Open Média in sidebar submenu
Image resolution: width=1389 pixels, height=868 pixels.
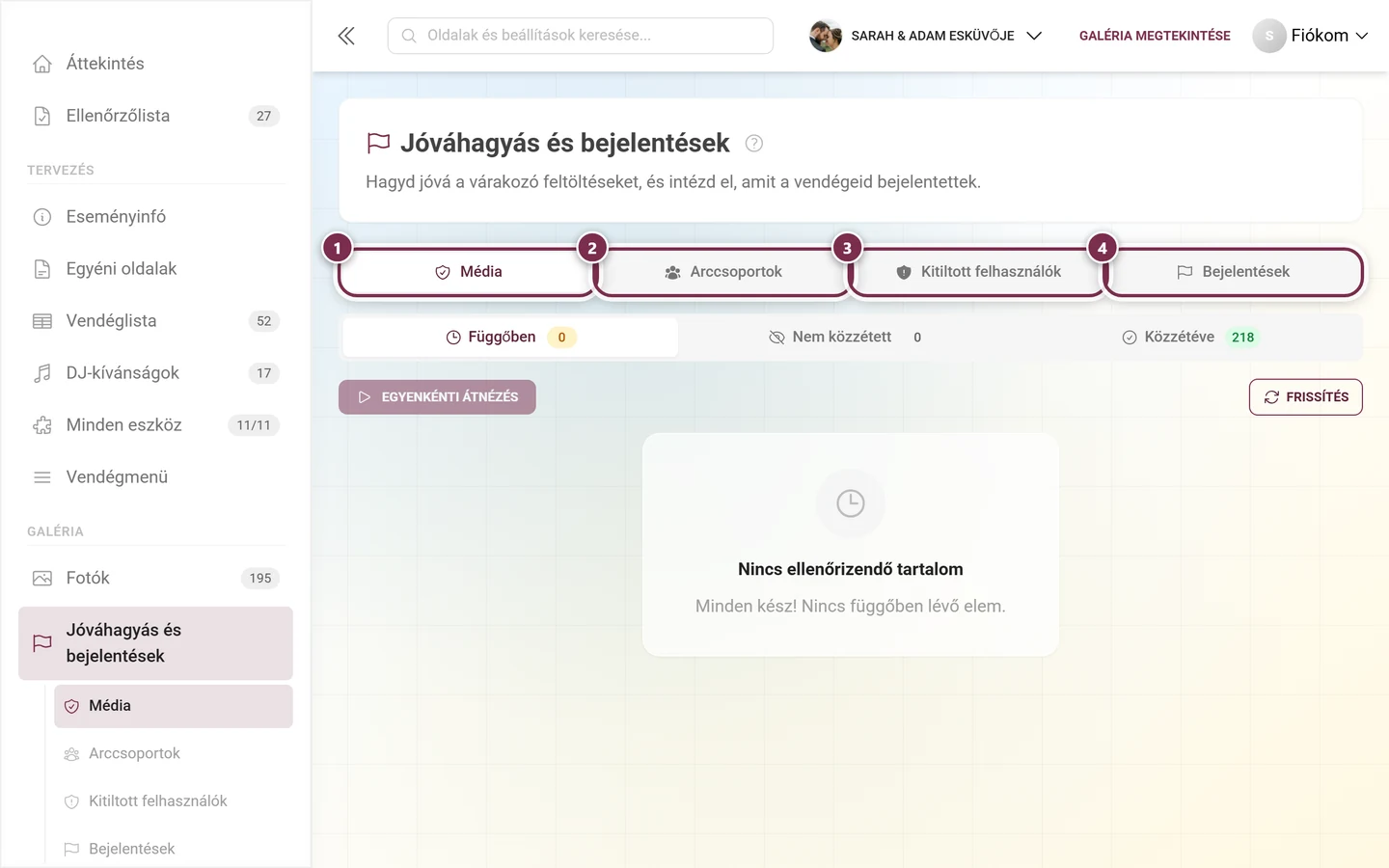(174, 707)
